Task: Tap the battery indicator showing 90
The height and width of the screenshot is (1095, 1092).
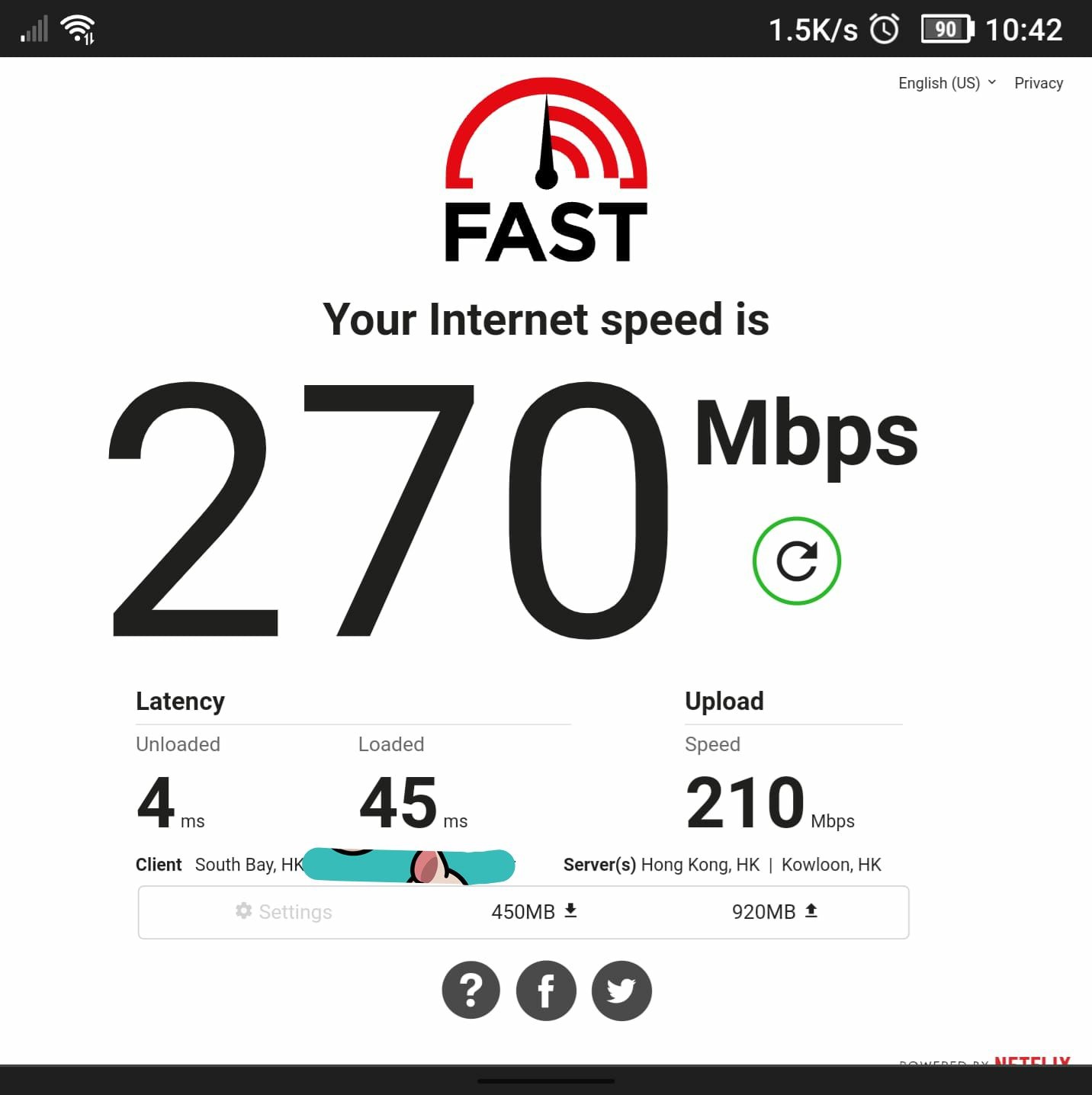Action: click(947, 29)
